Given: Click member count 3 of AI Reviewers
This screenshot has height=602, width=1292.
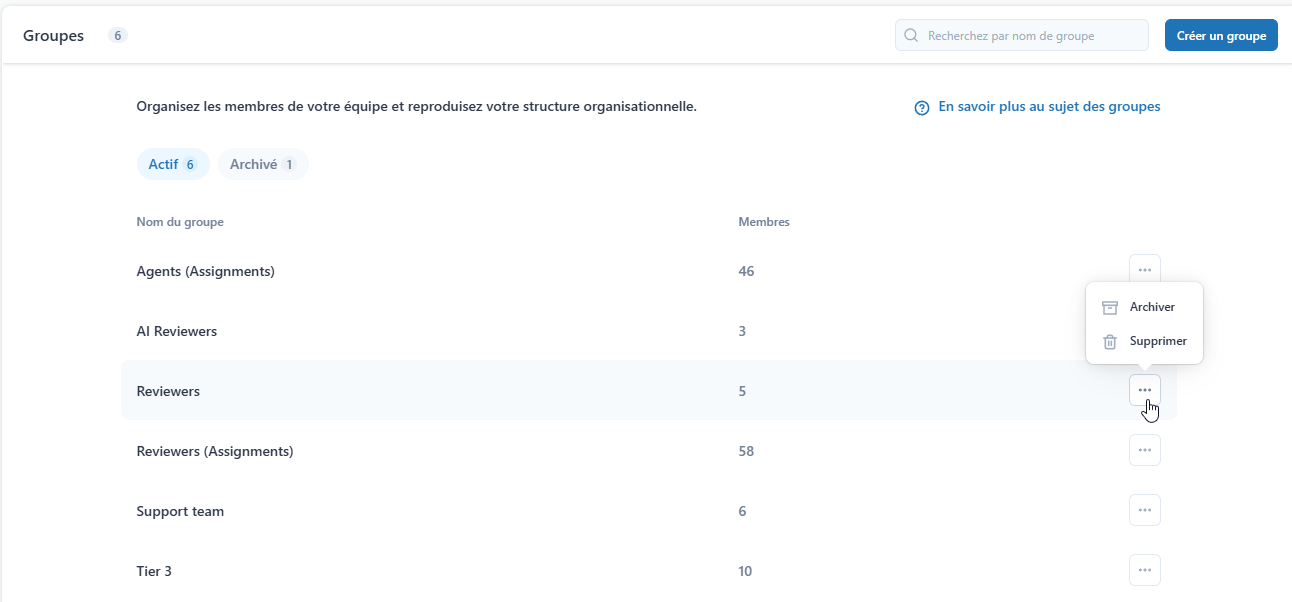Looking at the screenshot, I should (742, 331).
